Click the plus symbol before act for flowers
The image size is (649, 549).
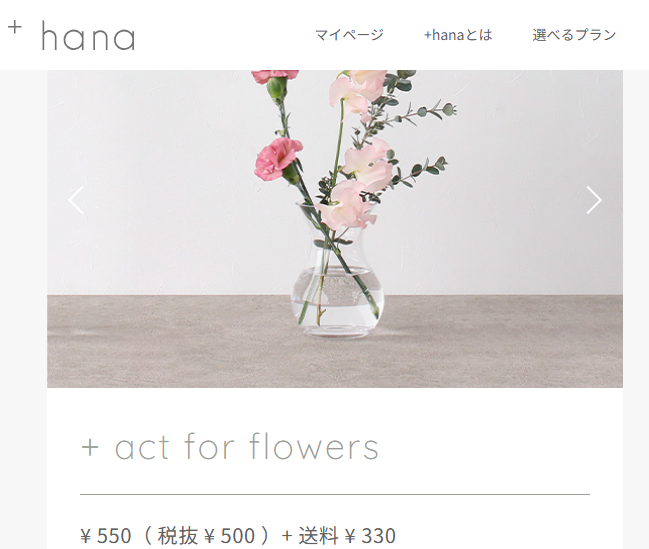[x=90, y=448]
